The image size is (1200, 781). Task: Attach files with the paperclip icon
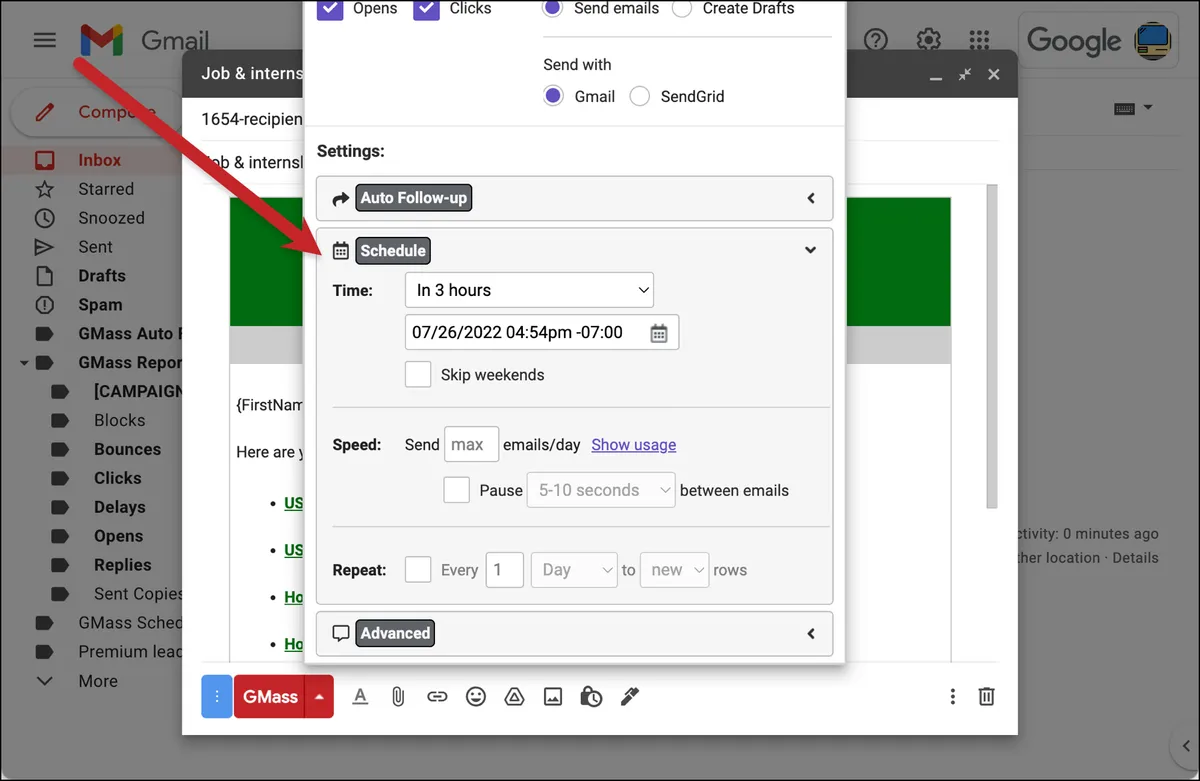coord(398,697)
